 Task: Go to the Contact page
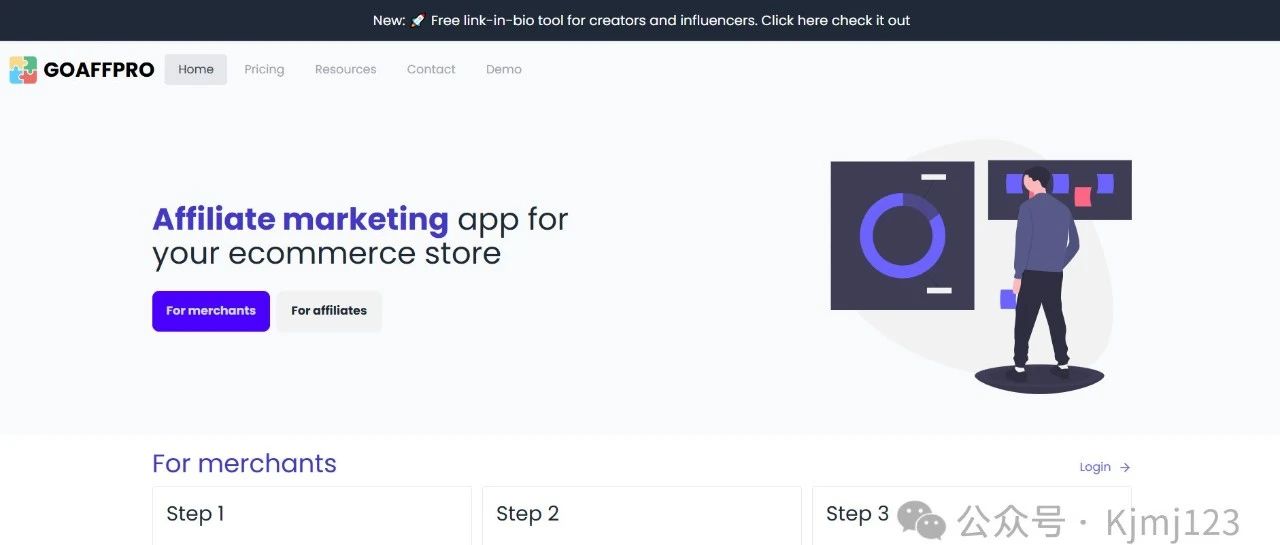pos(431,69)
